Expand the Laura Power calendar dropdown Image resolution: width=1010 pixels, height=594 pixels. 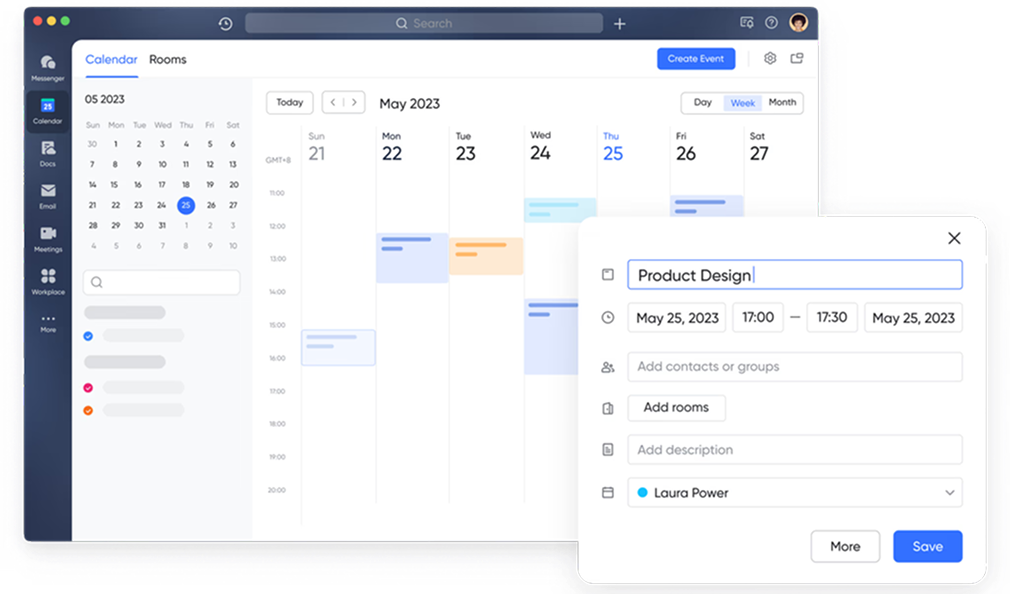(949, 493)
